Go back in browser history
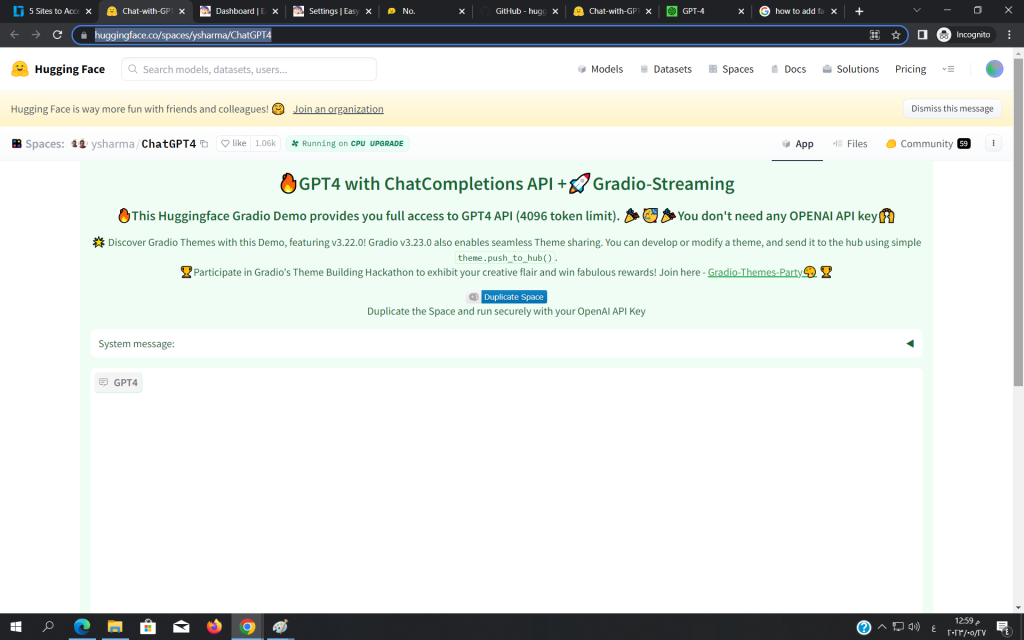Viewport: 1024px width, 640px height. point(14,35)
